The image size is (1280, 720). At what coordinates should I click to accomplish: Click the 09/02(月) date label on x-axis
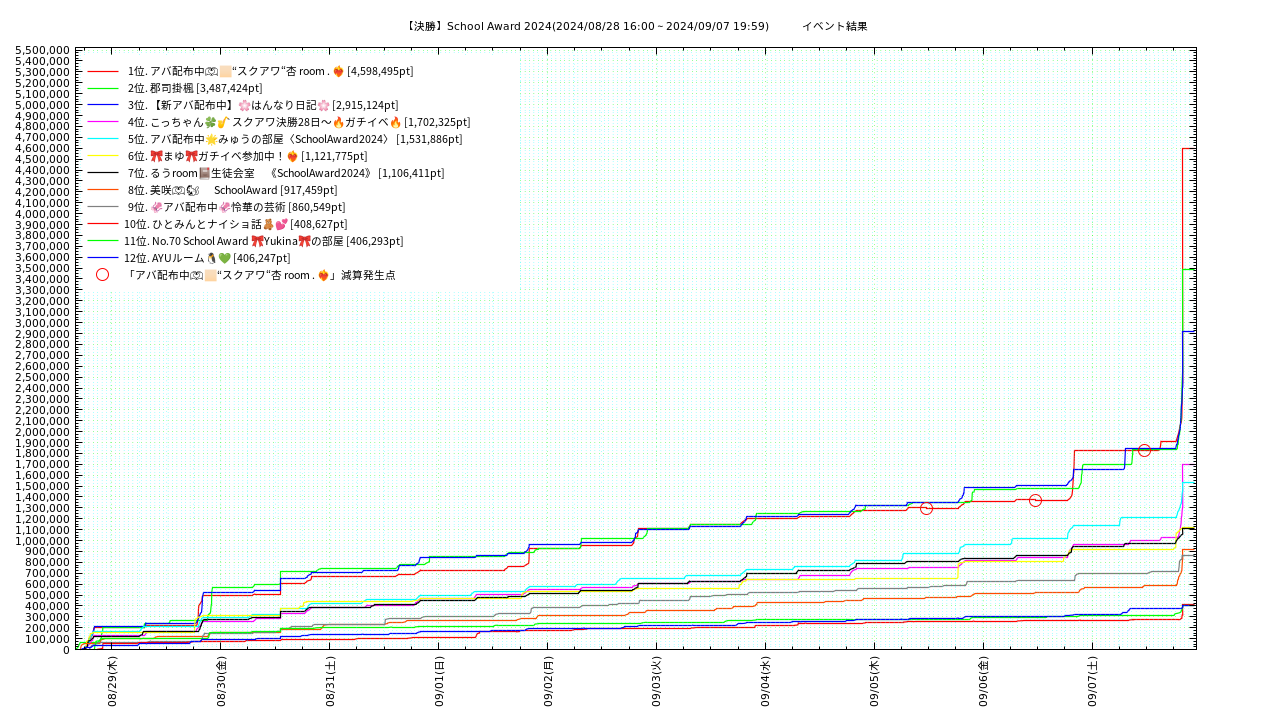(548, 682)
